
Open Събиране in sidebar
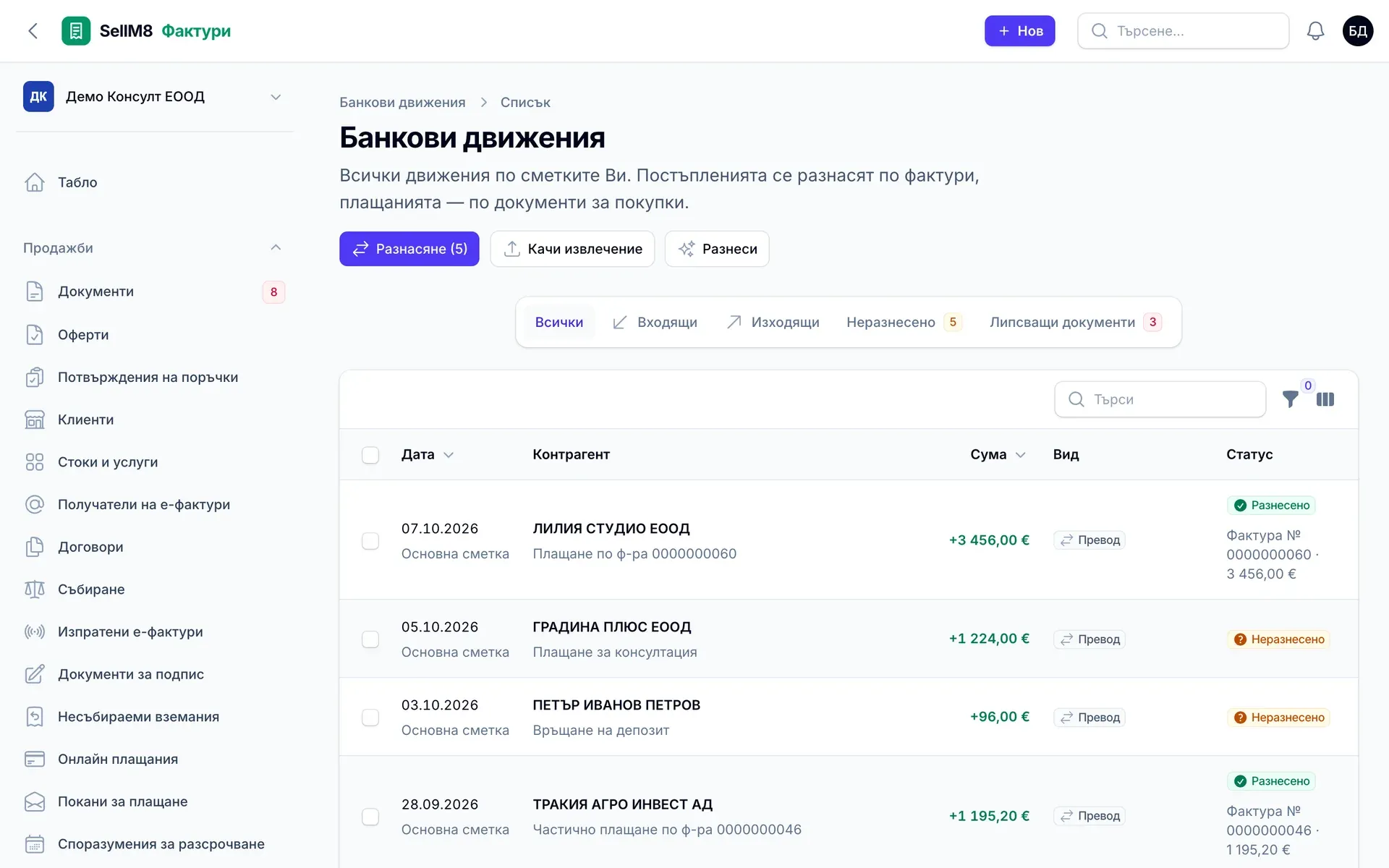pyautogui.click(x=154, y=589)
